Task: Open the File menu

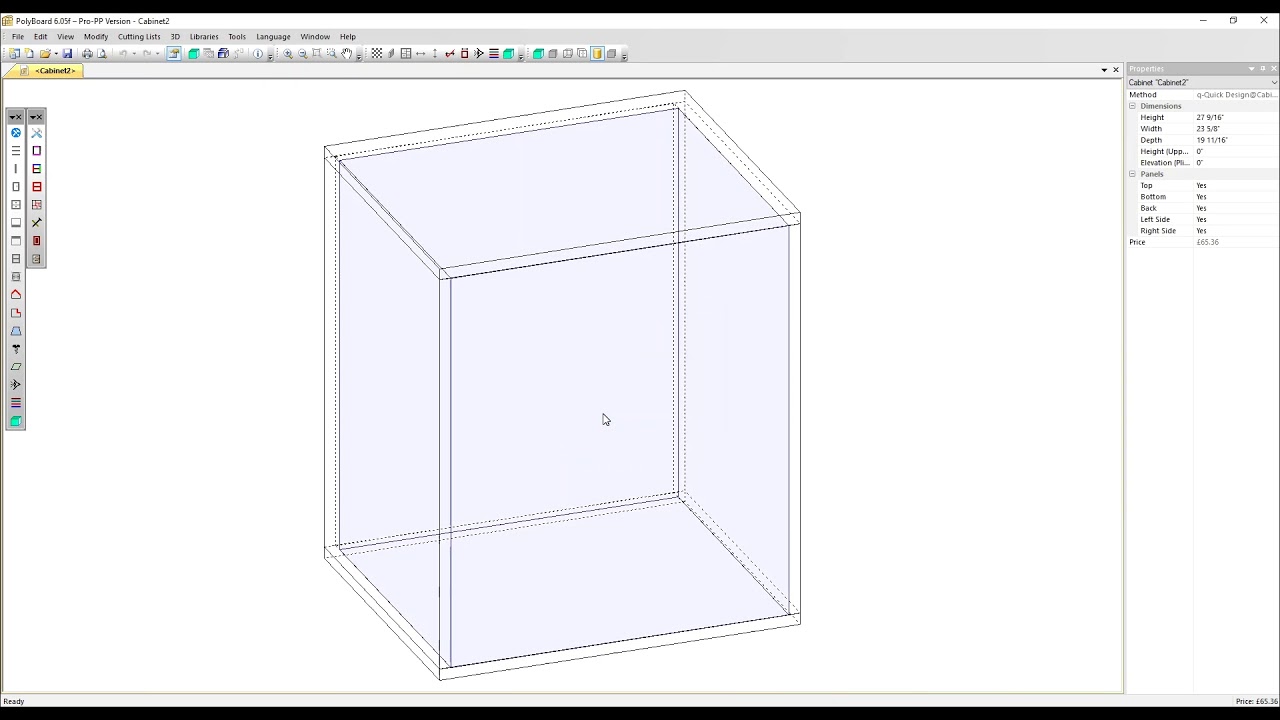Action: click(x=18, y=36)
